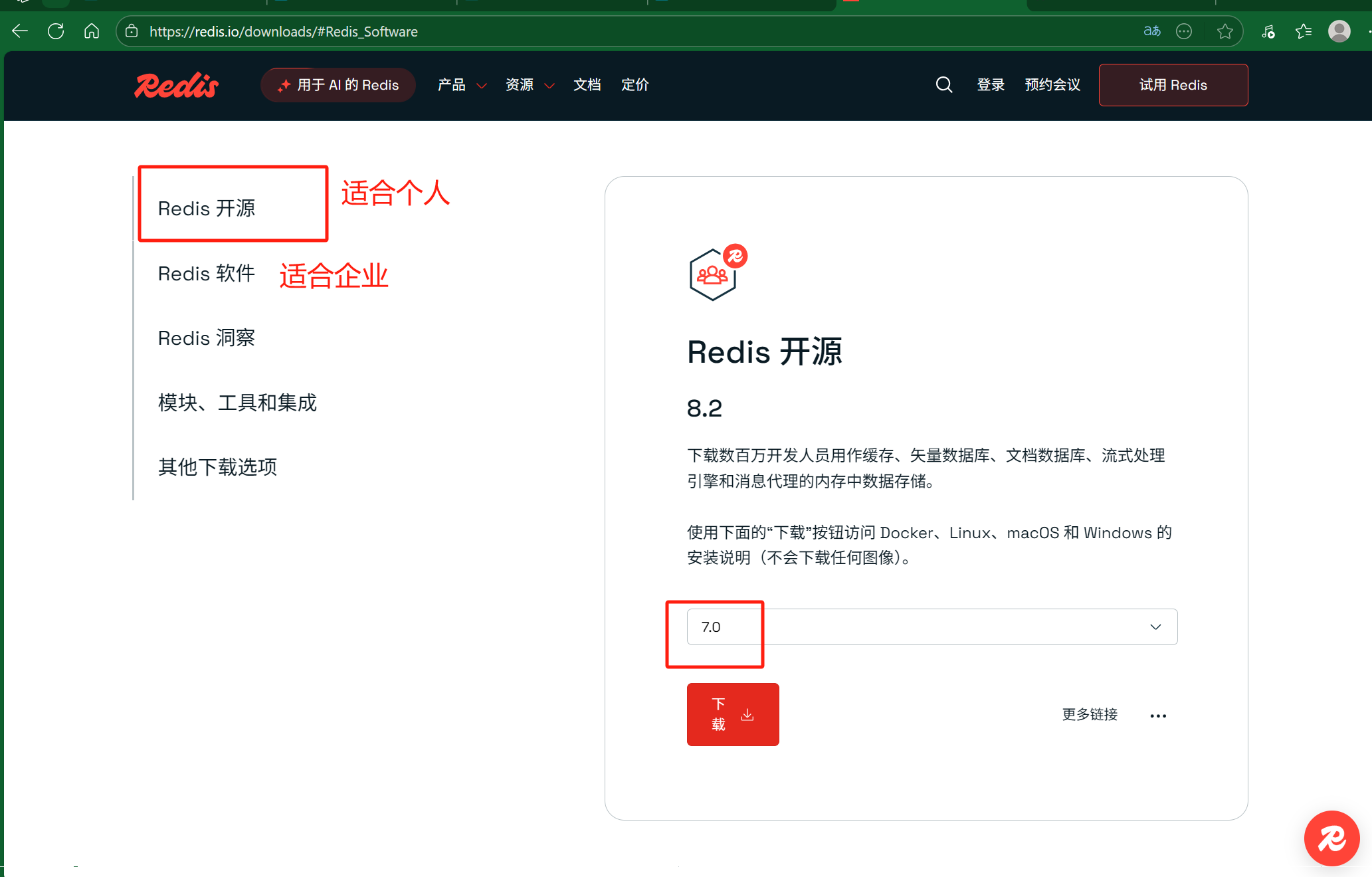Viewport: 1372px width, 877px height.
Task: Add page to favorites star icon
Action: pyautogui.click(x=1225, y=31)
